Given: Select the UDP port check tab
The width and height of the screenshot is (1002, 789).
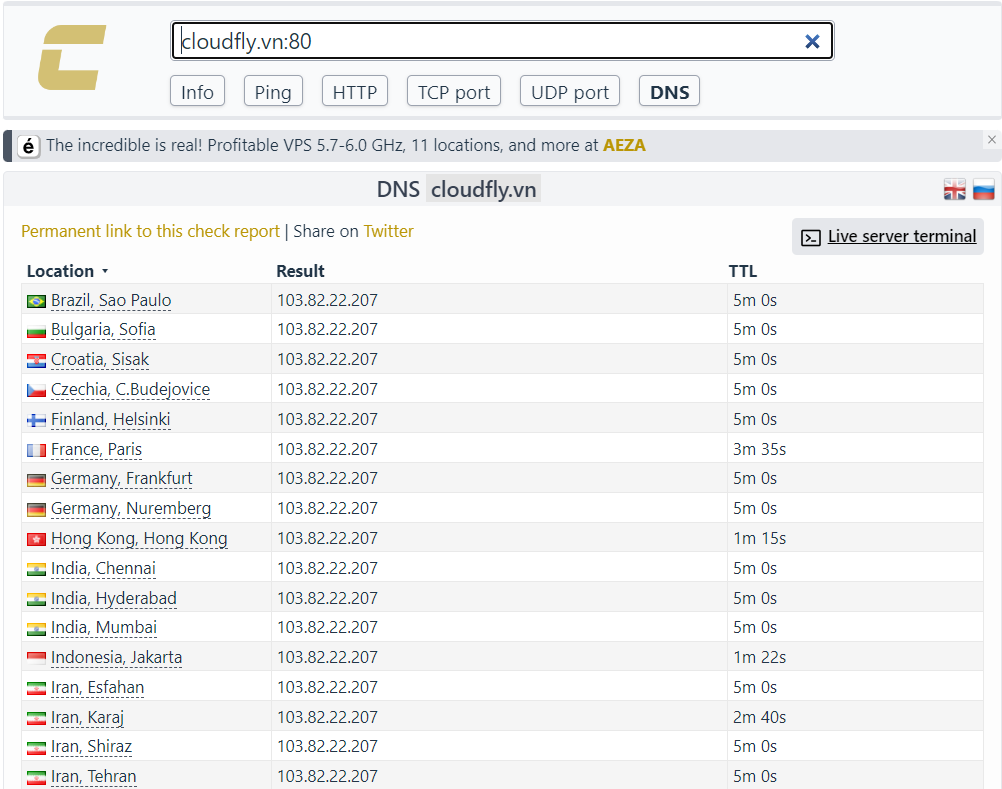Looking at the screenshot, I should 570,91.
